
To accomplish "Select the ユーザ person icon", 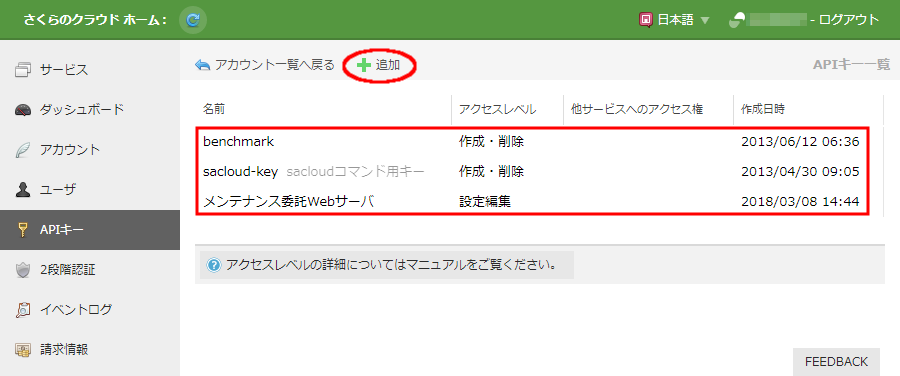I will tap(22, 190).
